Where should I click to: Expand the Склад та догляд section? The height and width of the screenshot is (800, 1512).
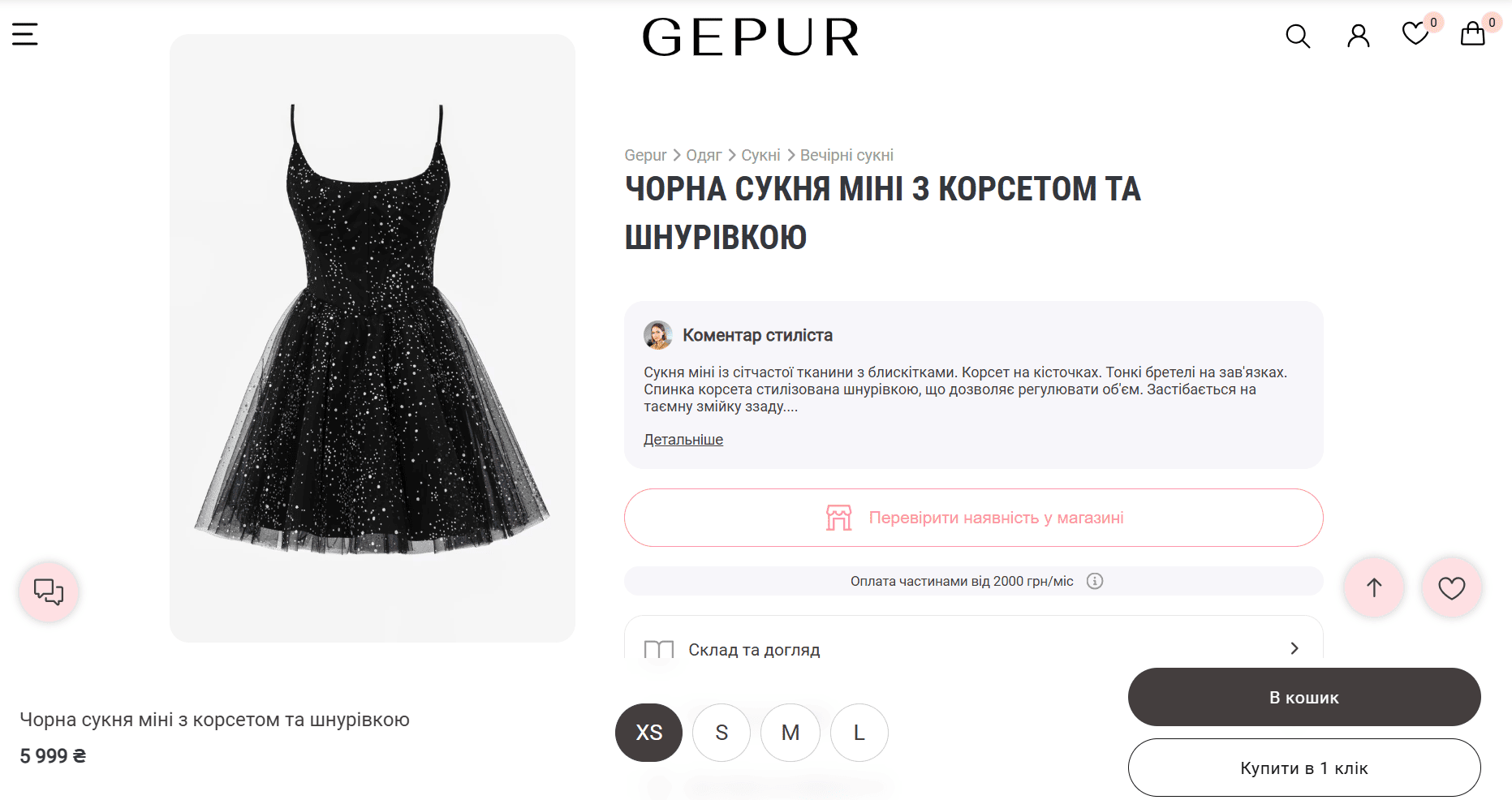(x=973, y=649)
